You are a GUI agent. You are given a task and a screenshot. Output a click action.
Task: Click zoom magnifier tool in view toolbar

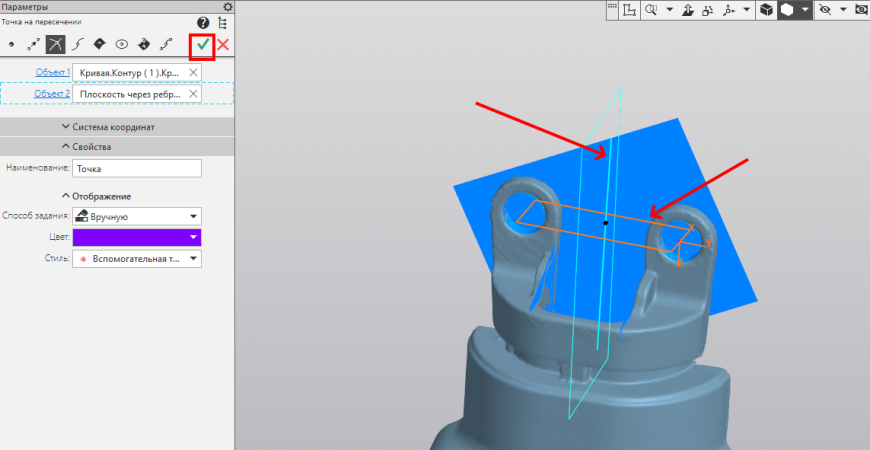coord(652,9)
